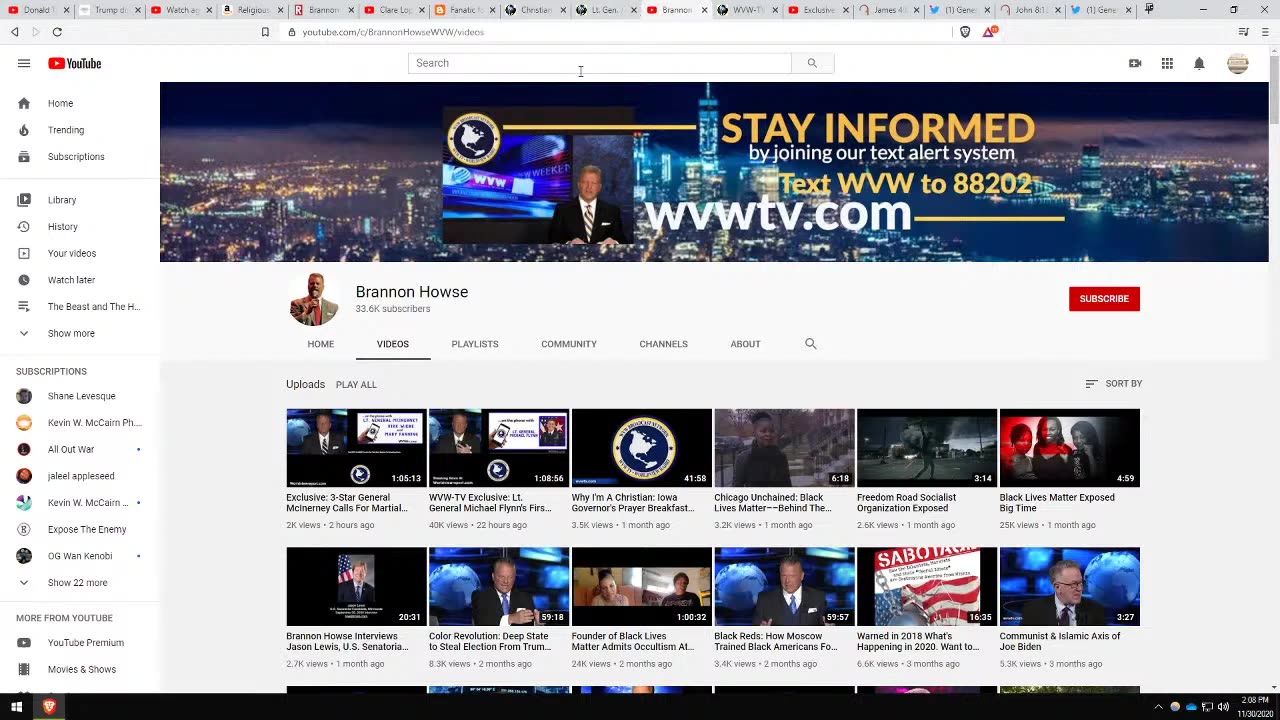Open the create video camera icon

point(1135,63)
